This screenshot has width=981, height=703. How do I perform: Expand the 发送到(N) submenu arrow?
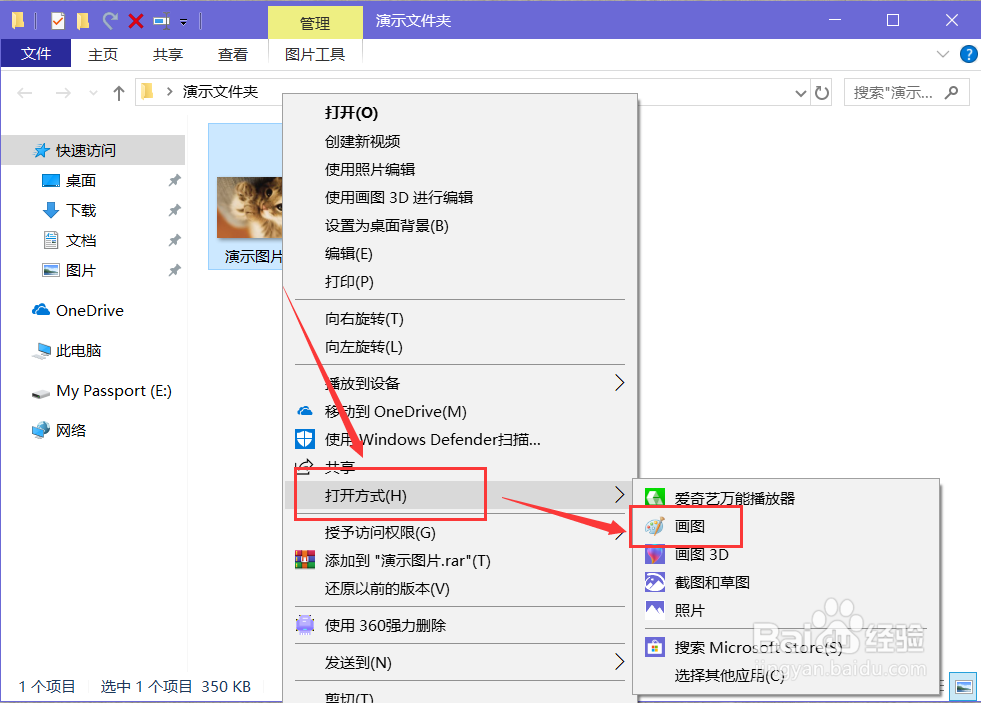[x=619, y=662]
